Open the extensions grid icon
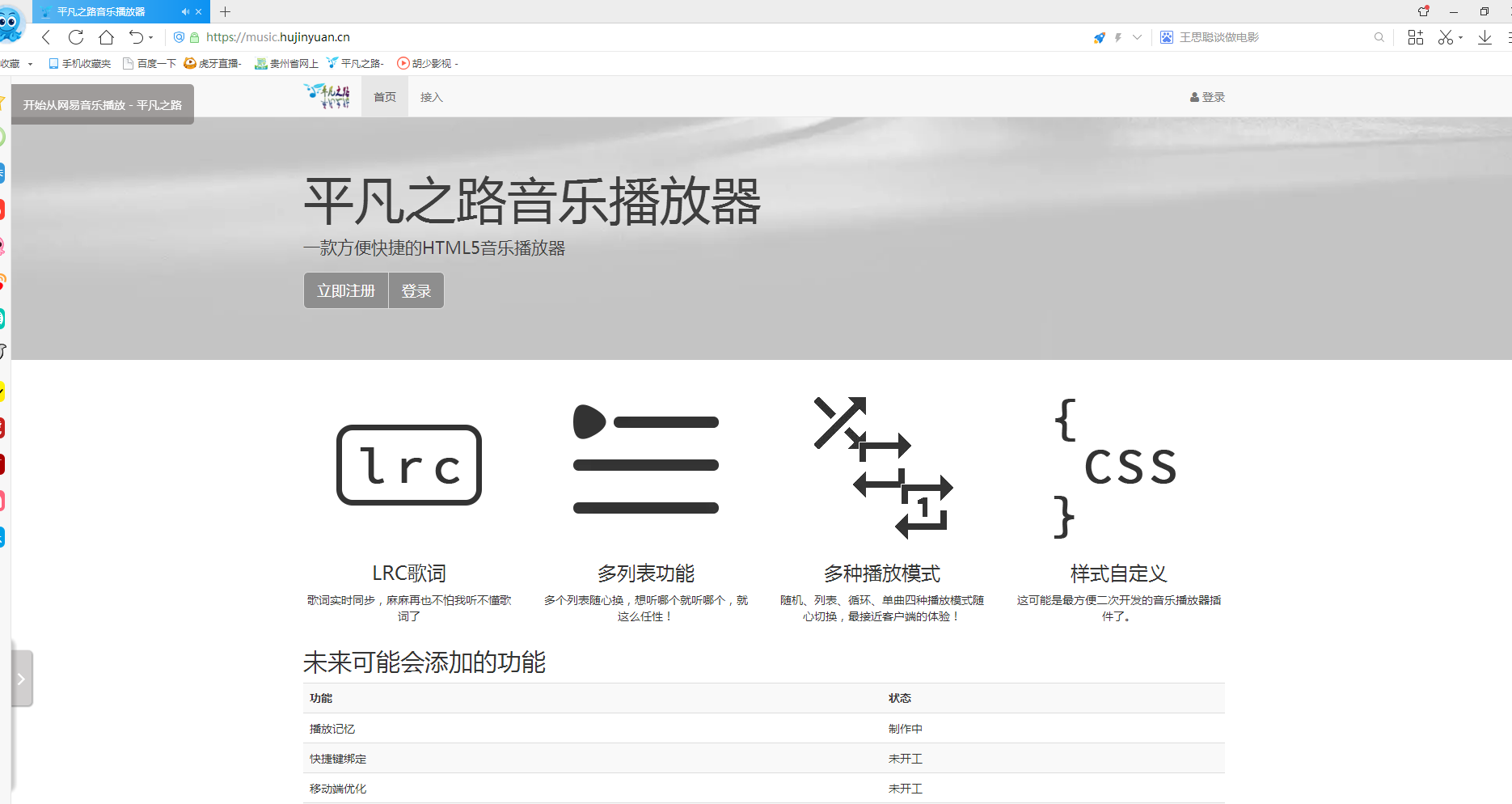Image resolution: width=1512 pixels, height=804 pixels. point(1415,37)
